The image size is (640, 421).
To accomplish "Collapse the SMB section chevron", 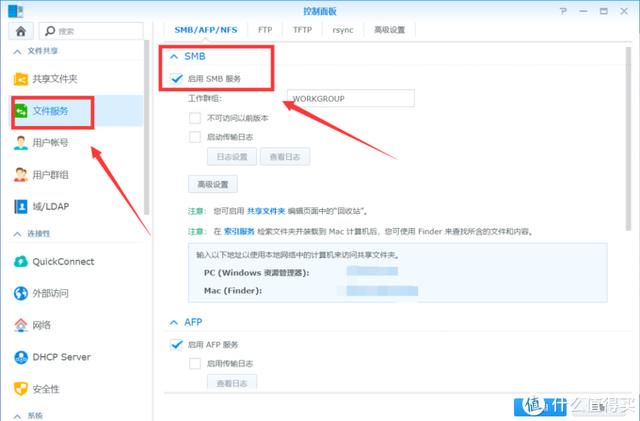I will tap(174, 56).
